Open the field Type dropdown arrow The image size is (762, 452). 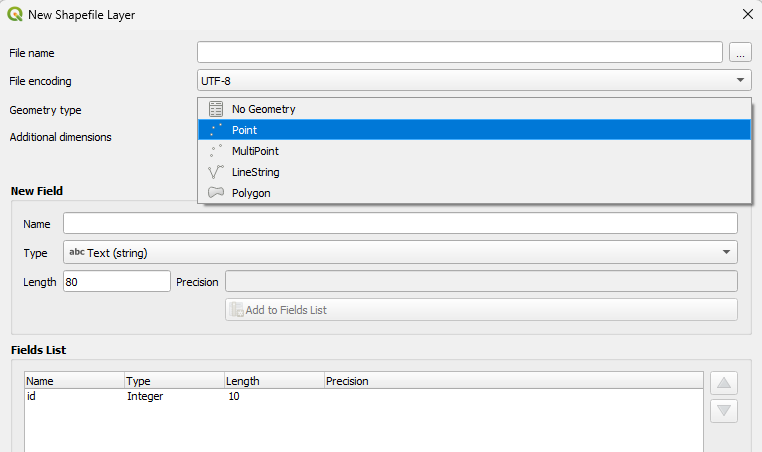726,252
